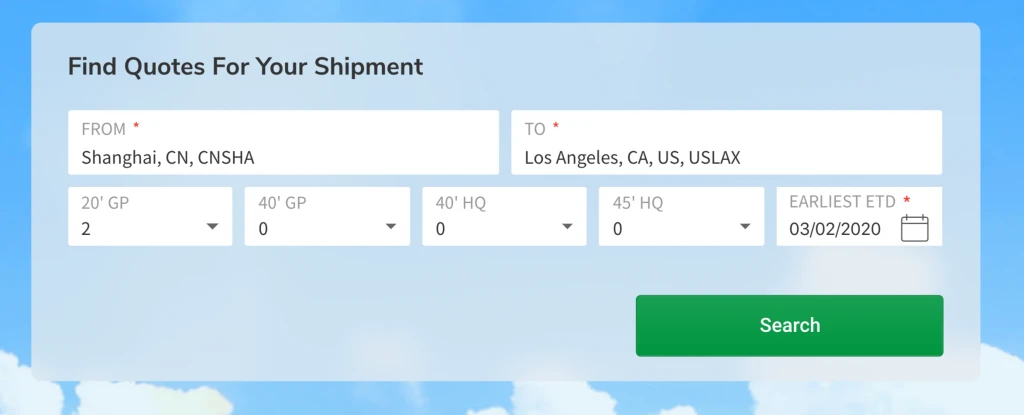Open the calendar date picker icon
This screenshot has width=1024, height=415.
[914, 229]
